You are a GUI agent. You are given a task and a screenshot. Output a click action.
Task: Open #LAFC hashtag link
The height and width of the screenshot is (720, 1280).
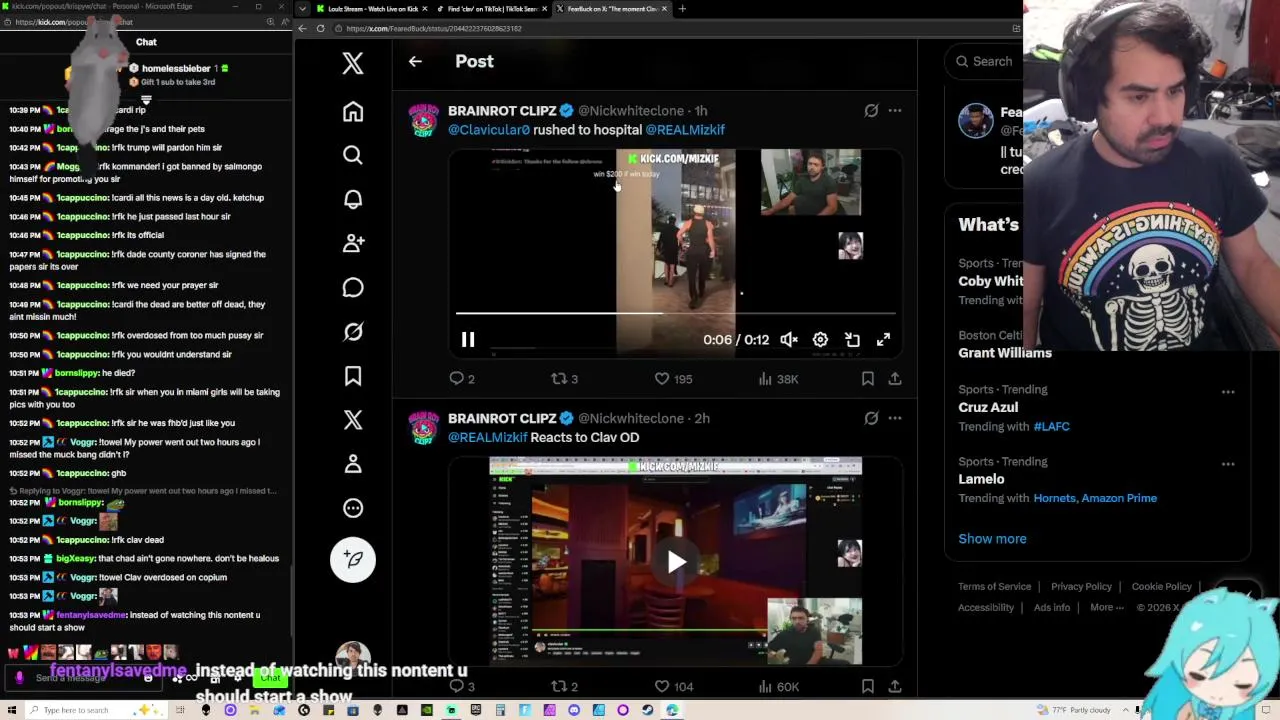click(1051, 426)
